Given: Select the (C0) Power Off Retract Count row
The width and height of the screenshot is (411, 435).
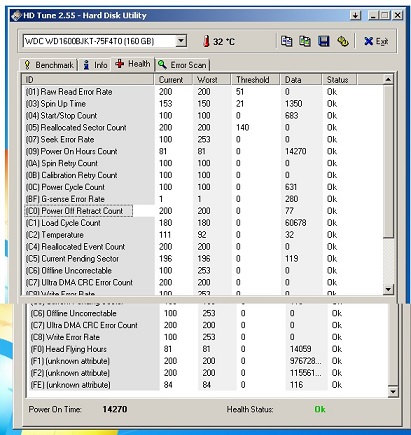Looking at the screenshot, I should point(202,211).
